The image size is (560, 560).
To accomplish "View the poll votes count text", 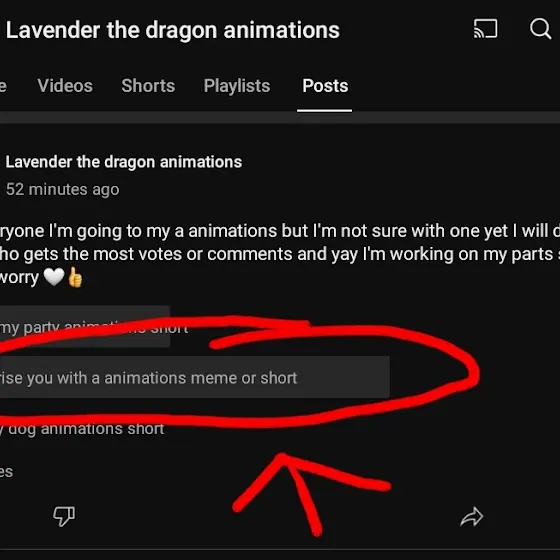I will 6,471.
